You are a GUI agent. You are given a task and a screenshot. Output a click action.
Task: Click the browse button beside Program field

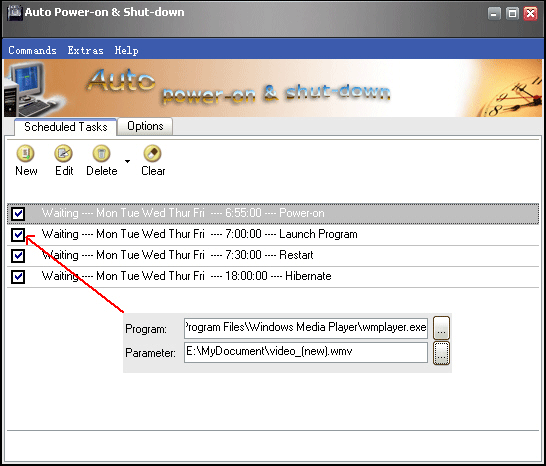tap(441, 328)
